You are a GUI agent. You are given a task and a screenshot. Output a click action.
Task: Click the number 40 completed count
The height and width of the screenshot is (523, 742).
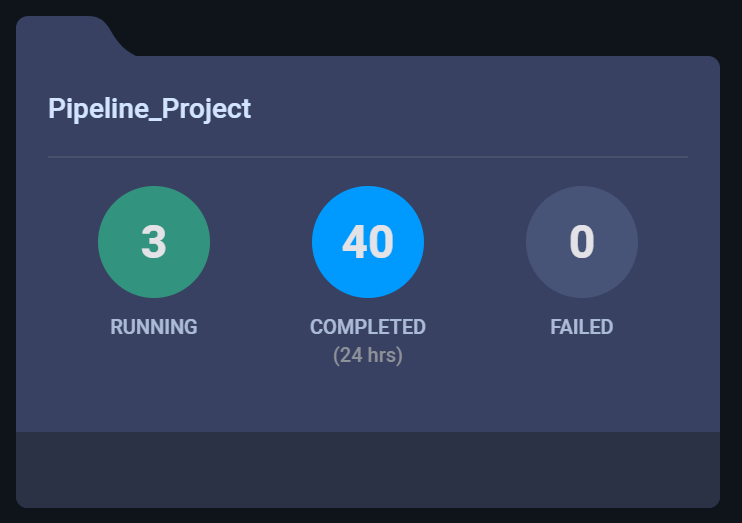[368, 242]
